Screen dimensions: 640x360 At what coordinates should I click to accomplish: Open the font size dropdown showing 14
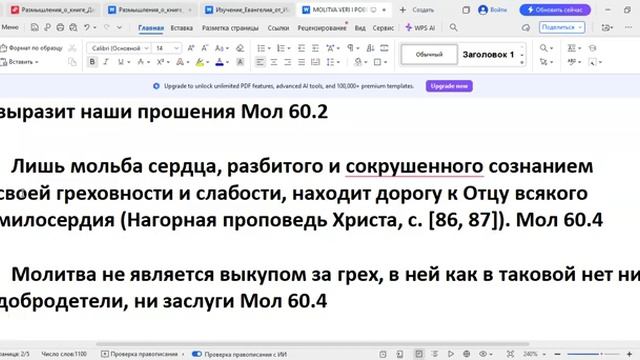click(177, 48)
